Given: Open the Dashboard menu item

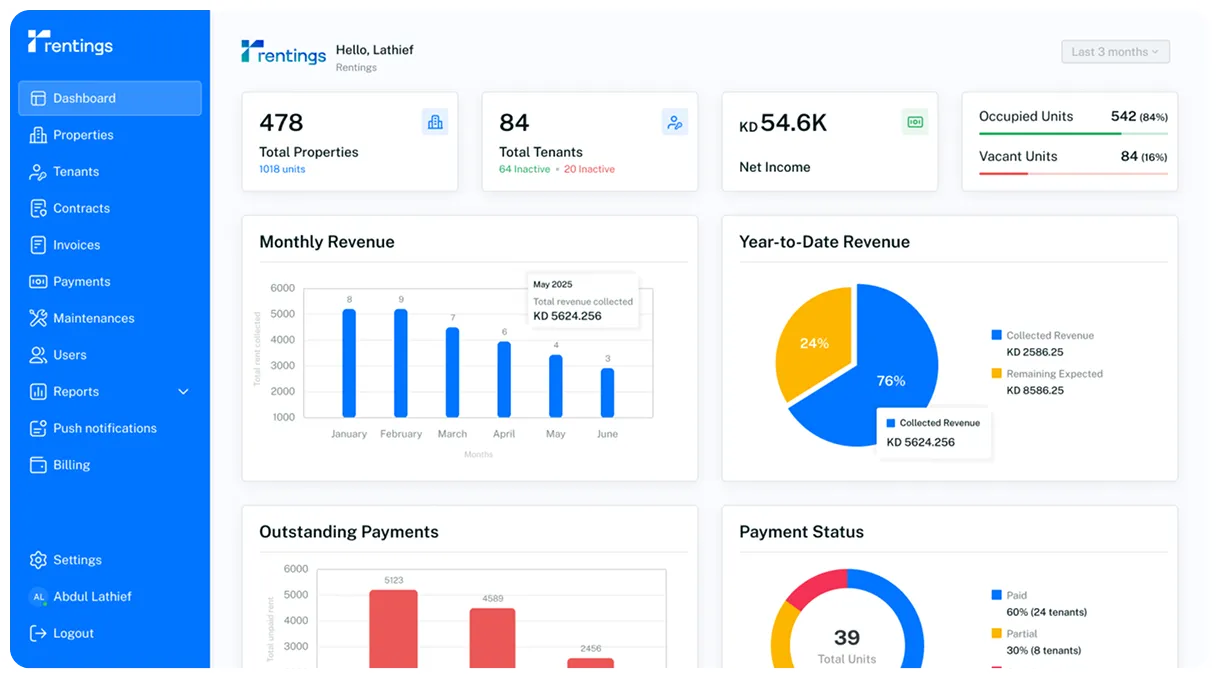Looking at the screenshot, I should (x=110, y=98).
